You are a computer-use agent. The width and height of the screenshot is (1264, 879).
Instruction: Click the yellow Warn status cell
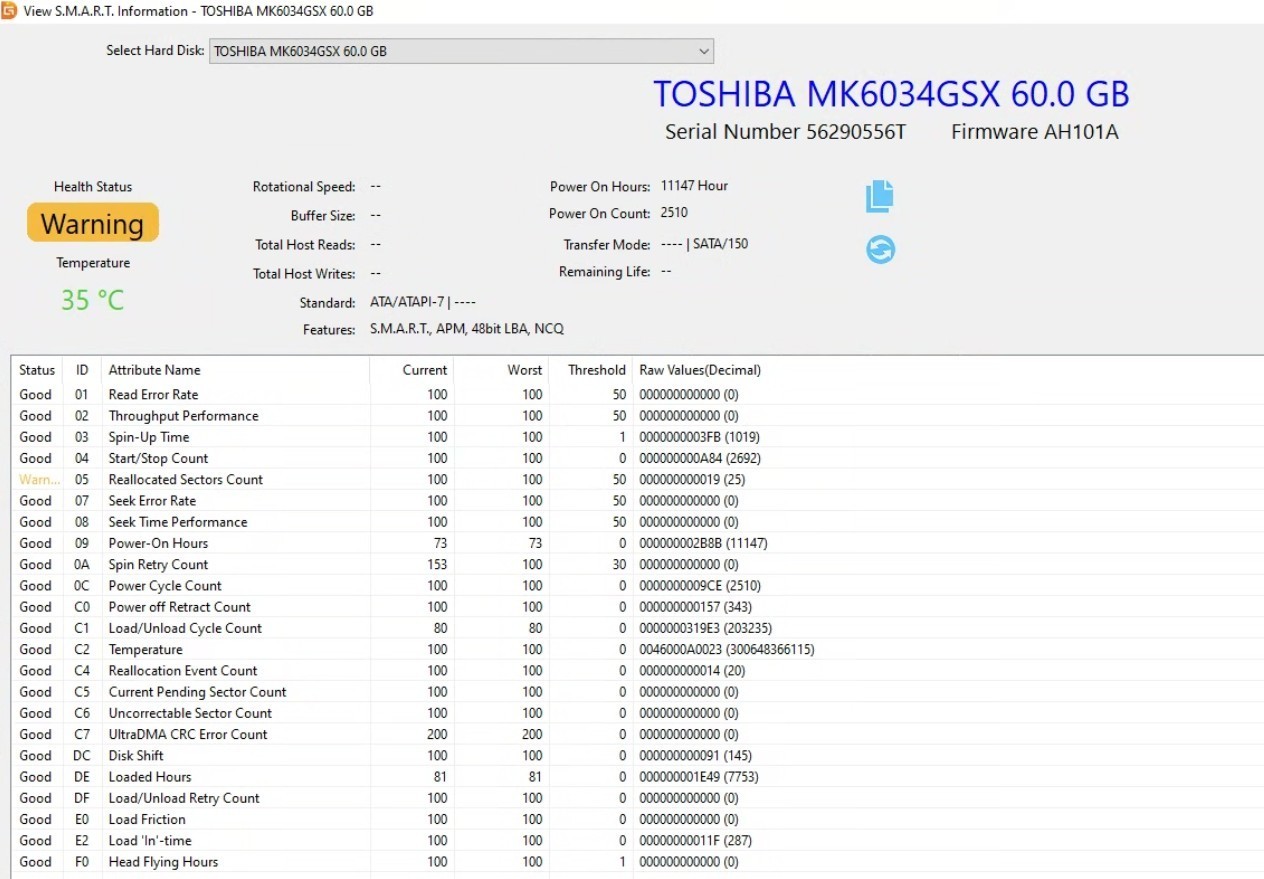coord(39,479)
